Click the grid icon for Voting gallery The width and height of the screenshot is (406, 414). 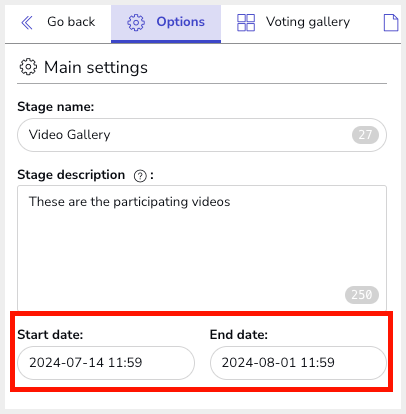246,23
